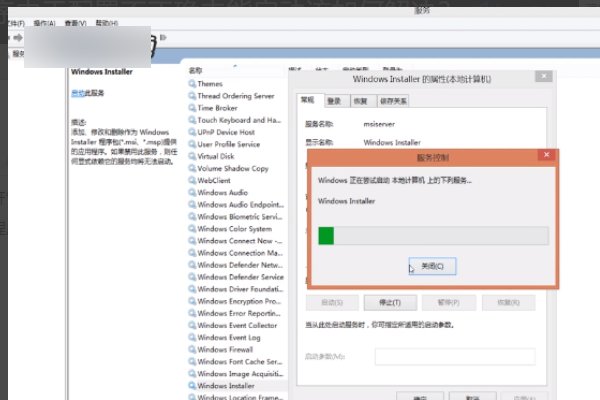Click the start parameters input field
This screenshot has width=600, height=400.
point(455,356)
